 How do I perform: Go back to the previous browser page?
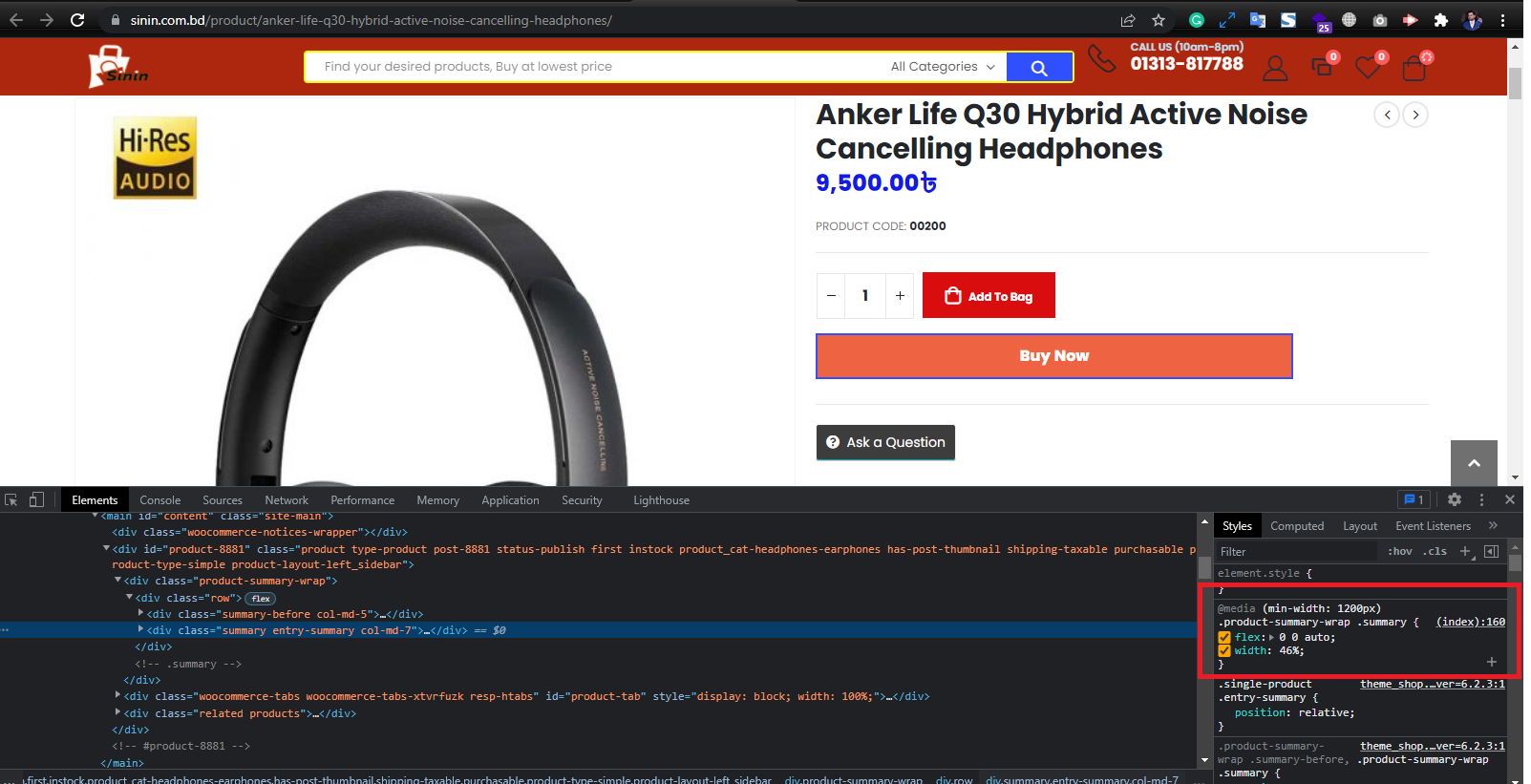16,20
